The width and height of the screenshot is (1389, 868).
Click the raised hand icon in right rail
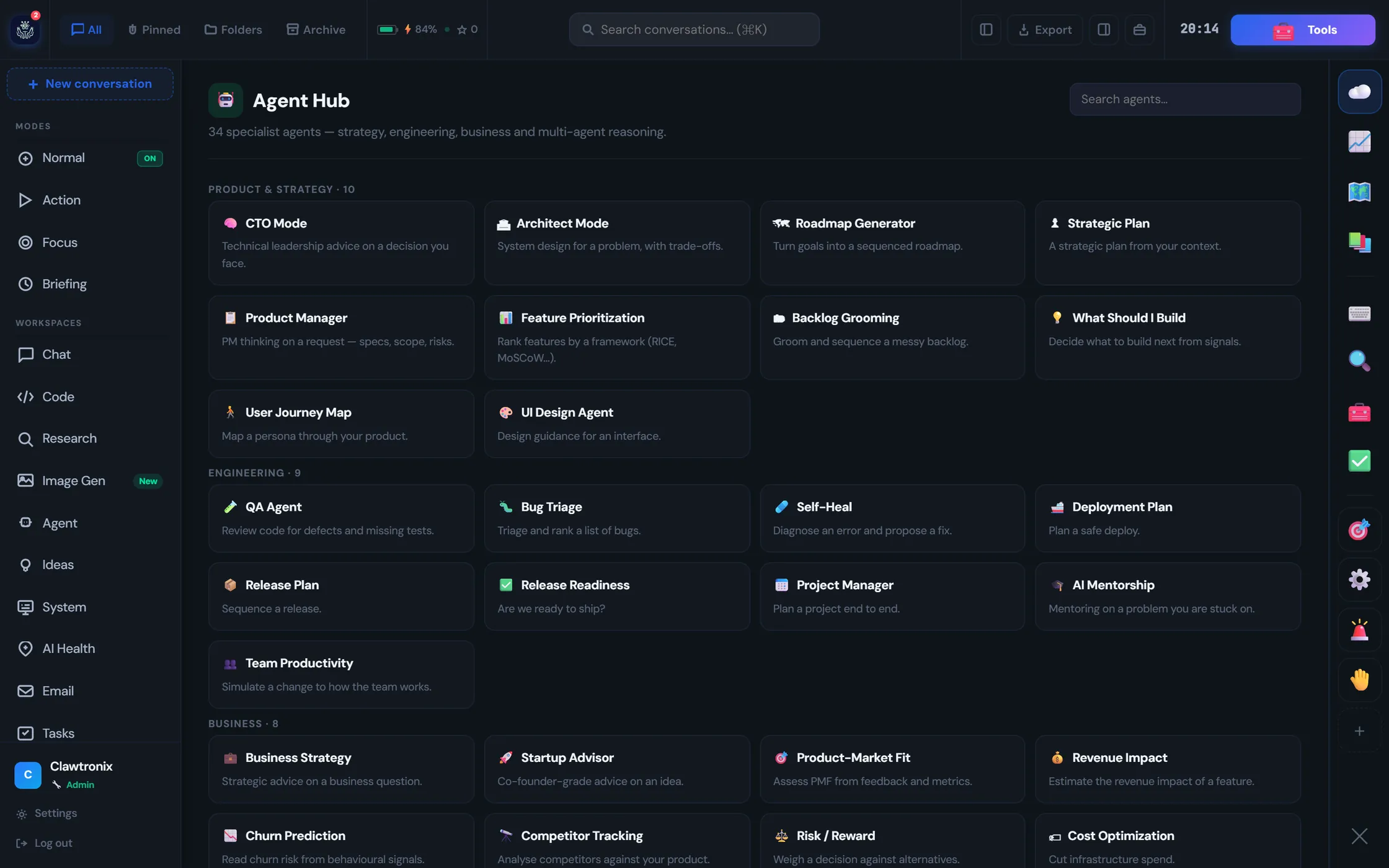point(1359,680)
